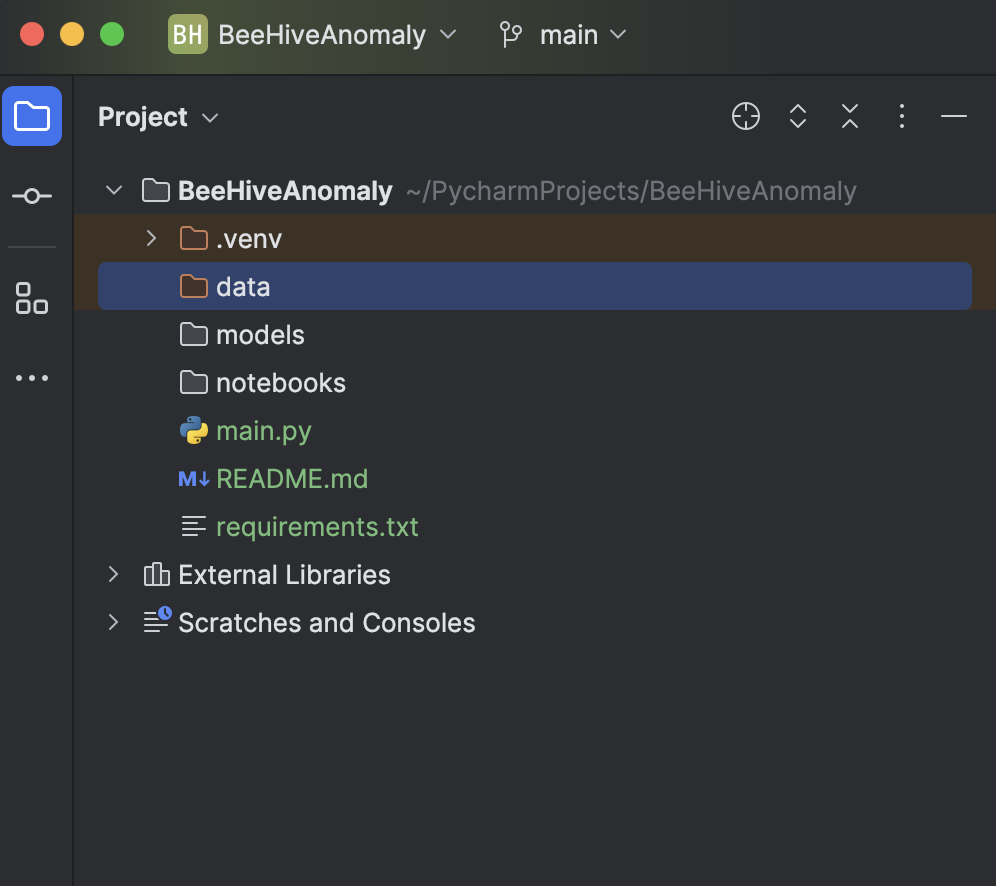The width and height of the screenshot is (996, 886).
Task: Open the Commit tool window icon
Action: click(32, 196)
